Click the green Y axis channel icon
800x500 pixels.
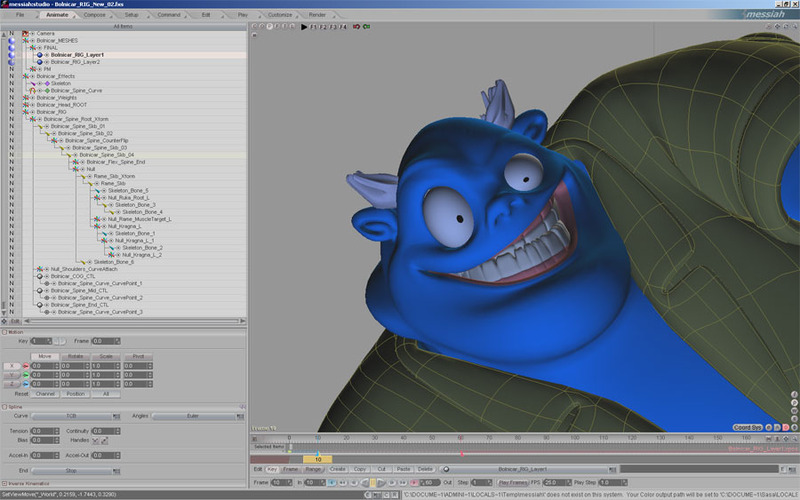click(x=24, y=376)
